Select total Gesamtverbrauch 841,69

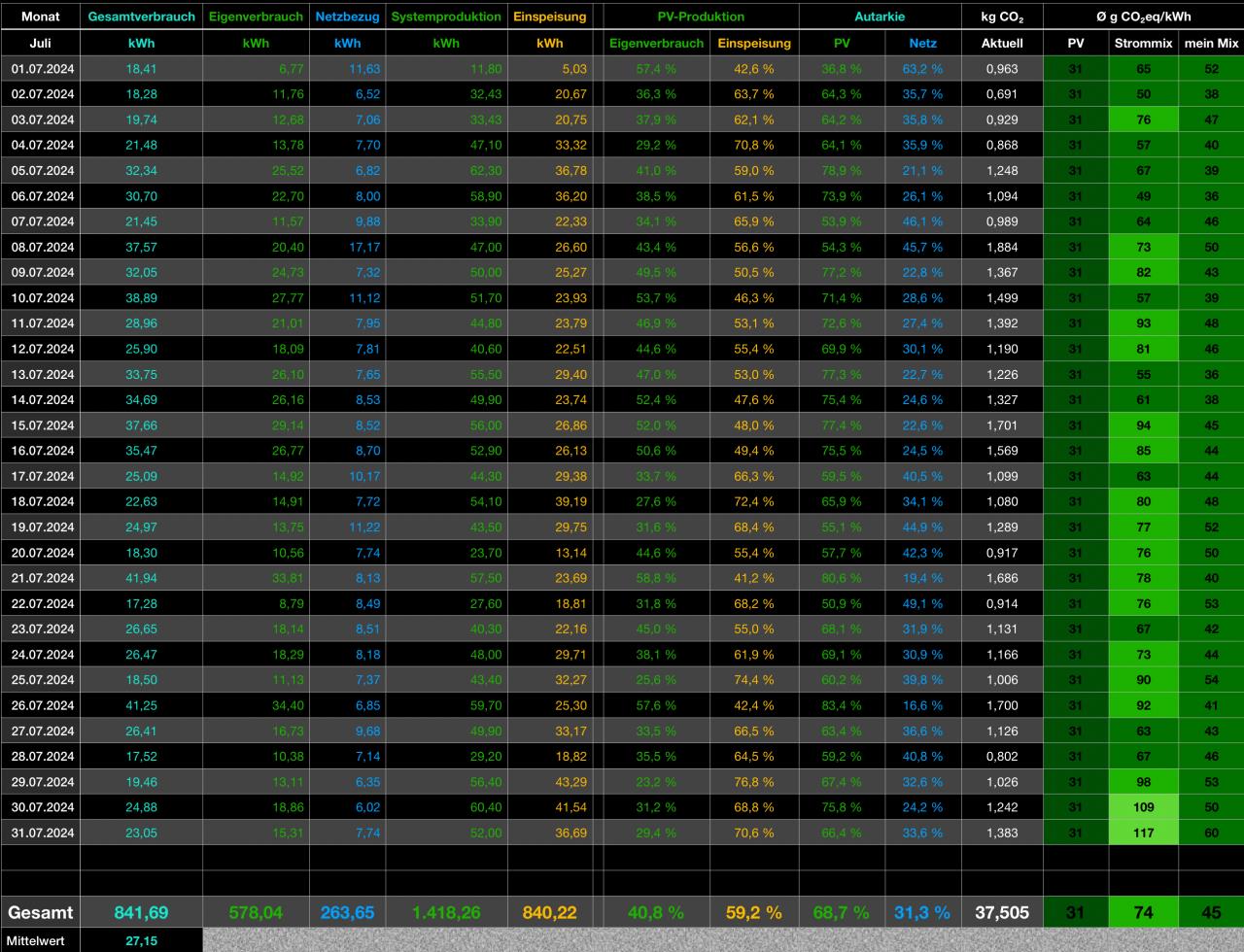click(x=141, y=912)
